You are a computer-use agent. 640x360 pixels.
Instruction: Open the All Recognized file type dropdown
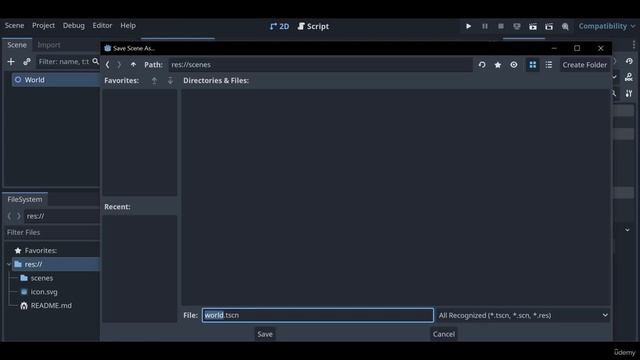tap(523, 315)
